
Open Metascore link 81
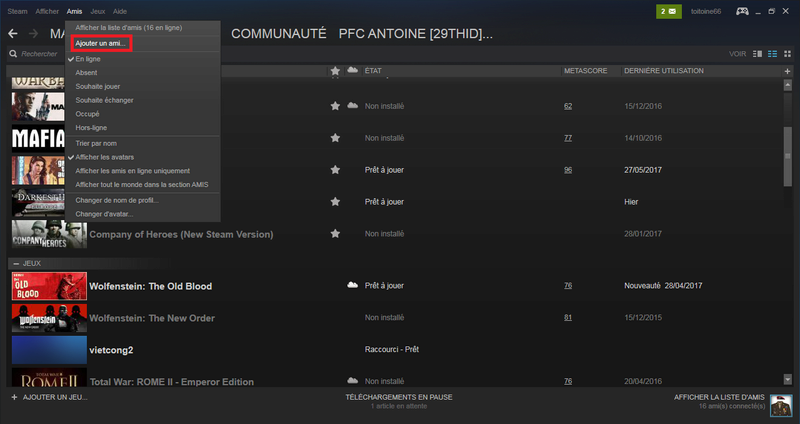tap(568, 317)
